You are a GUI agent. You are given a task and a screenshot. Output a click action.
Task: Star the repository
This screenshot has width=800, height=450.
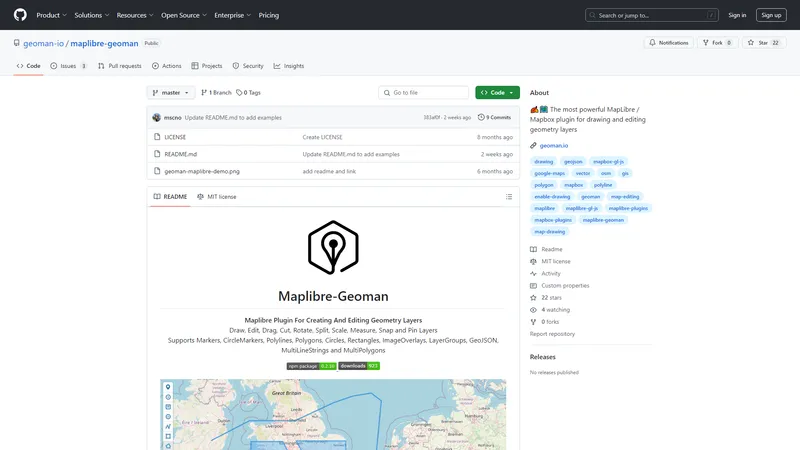point(764,43)
